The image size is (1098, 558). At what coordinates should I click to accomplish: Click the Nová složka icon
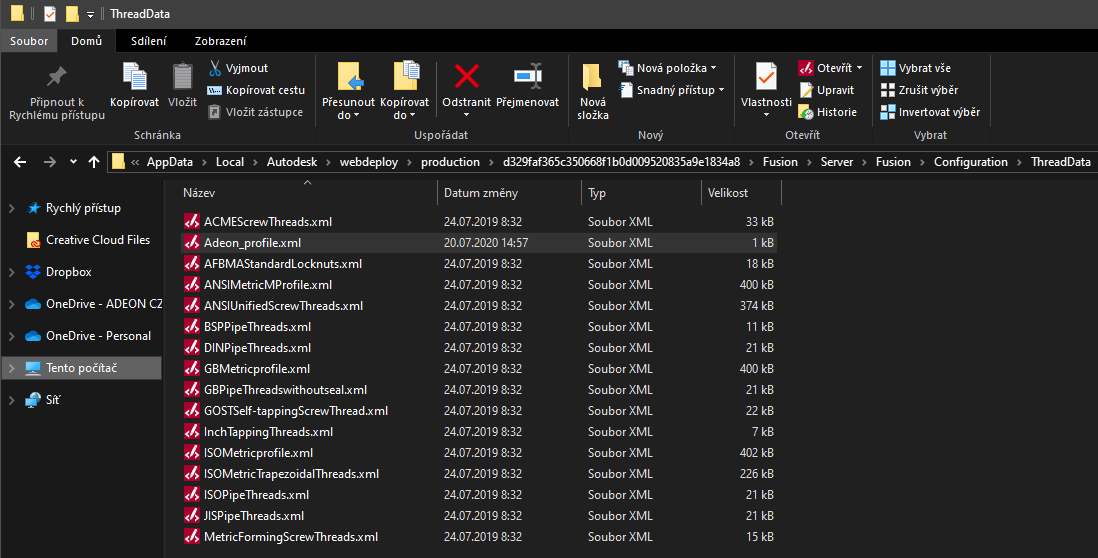click(x=592, y=77)
